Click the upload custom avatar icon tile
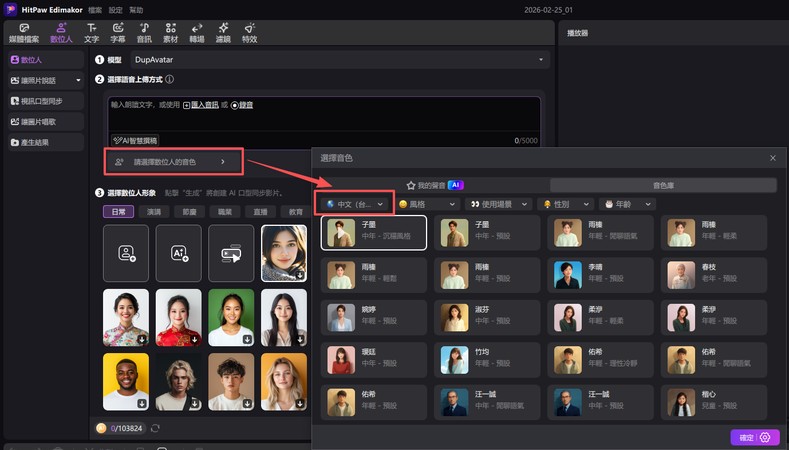Screen dimensions: 789x450 click(126, 254)
